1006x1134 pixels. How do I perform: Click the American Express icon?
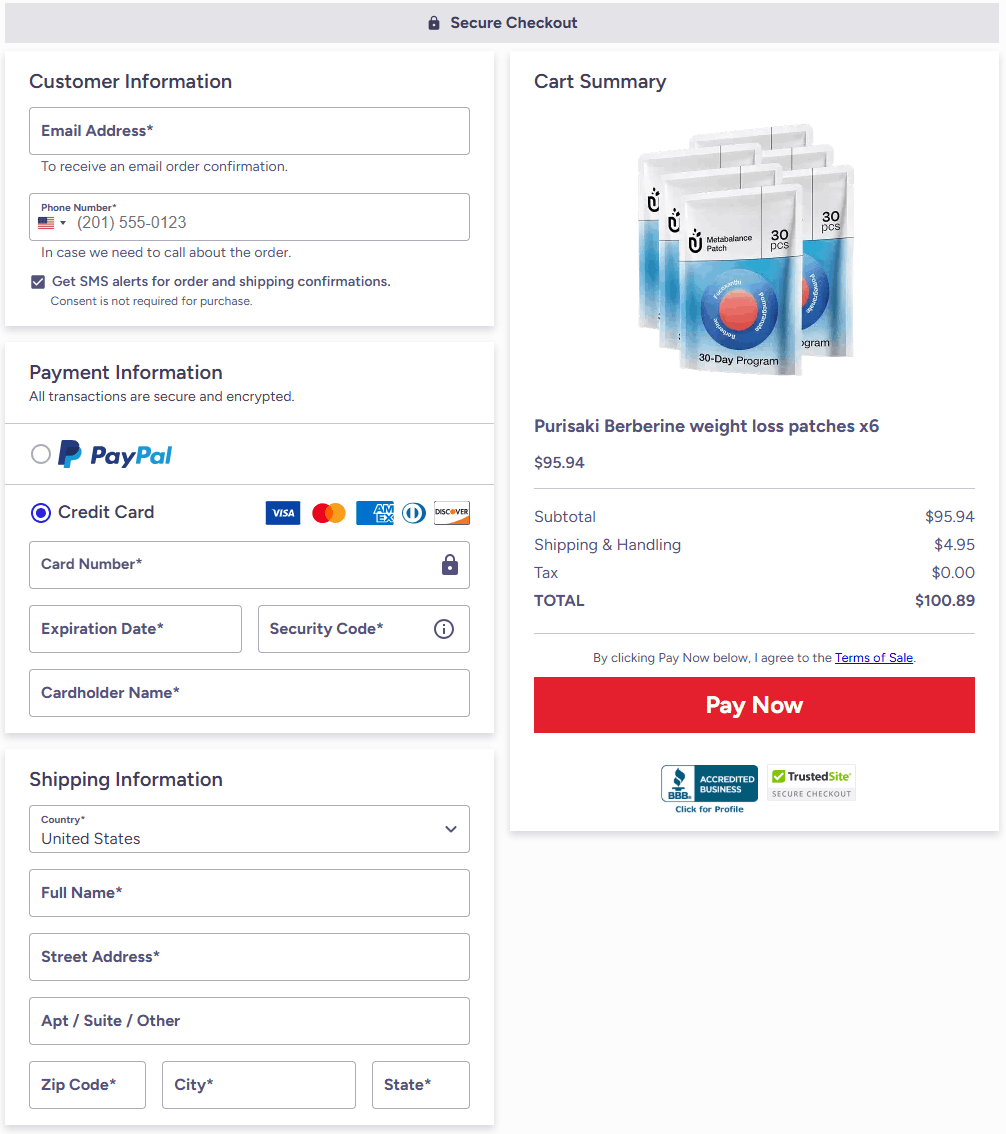pos(375,513)
